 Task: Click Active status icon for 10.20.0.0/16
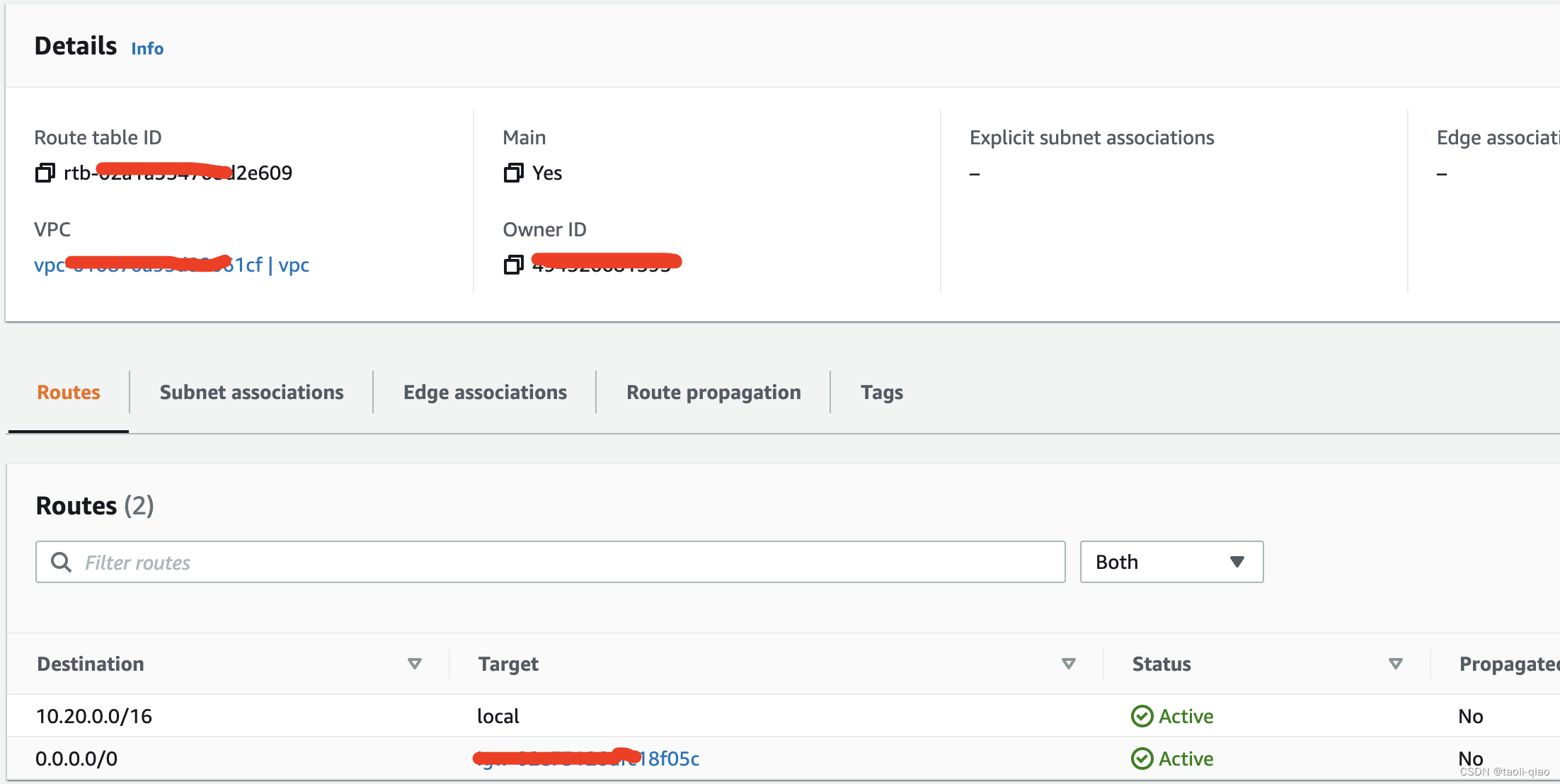point(1142,716)
